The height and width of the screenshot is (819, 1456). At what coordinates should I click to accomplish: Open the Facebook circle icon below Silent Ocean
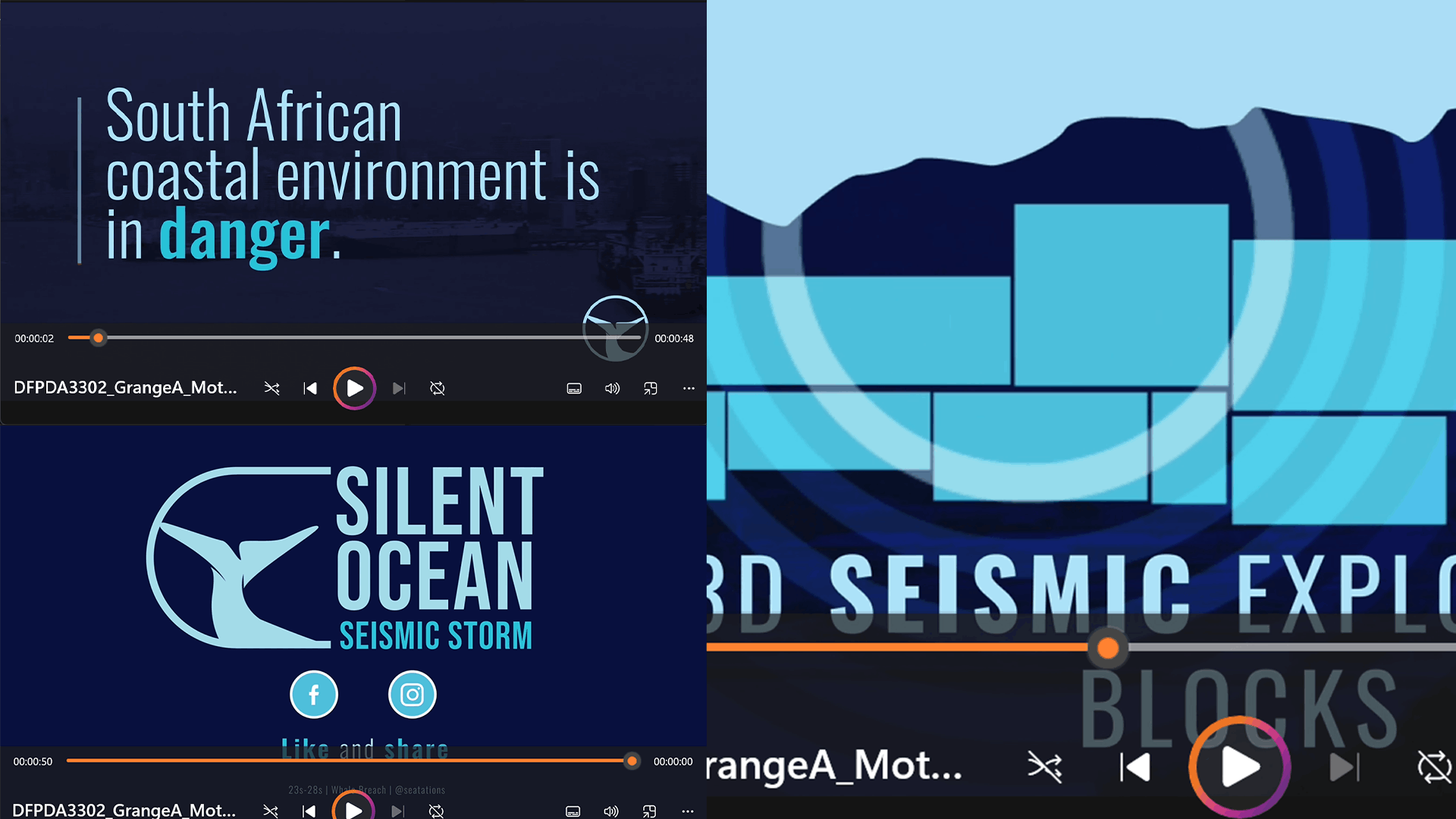coord(314,695)
